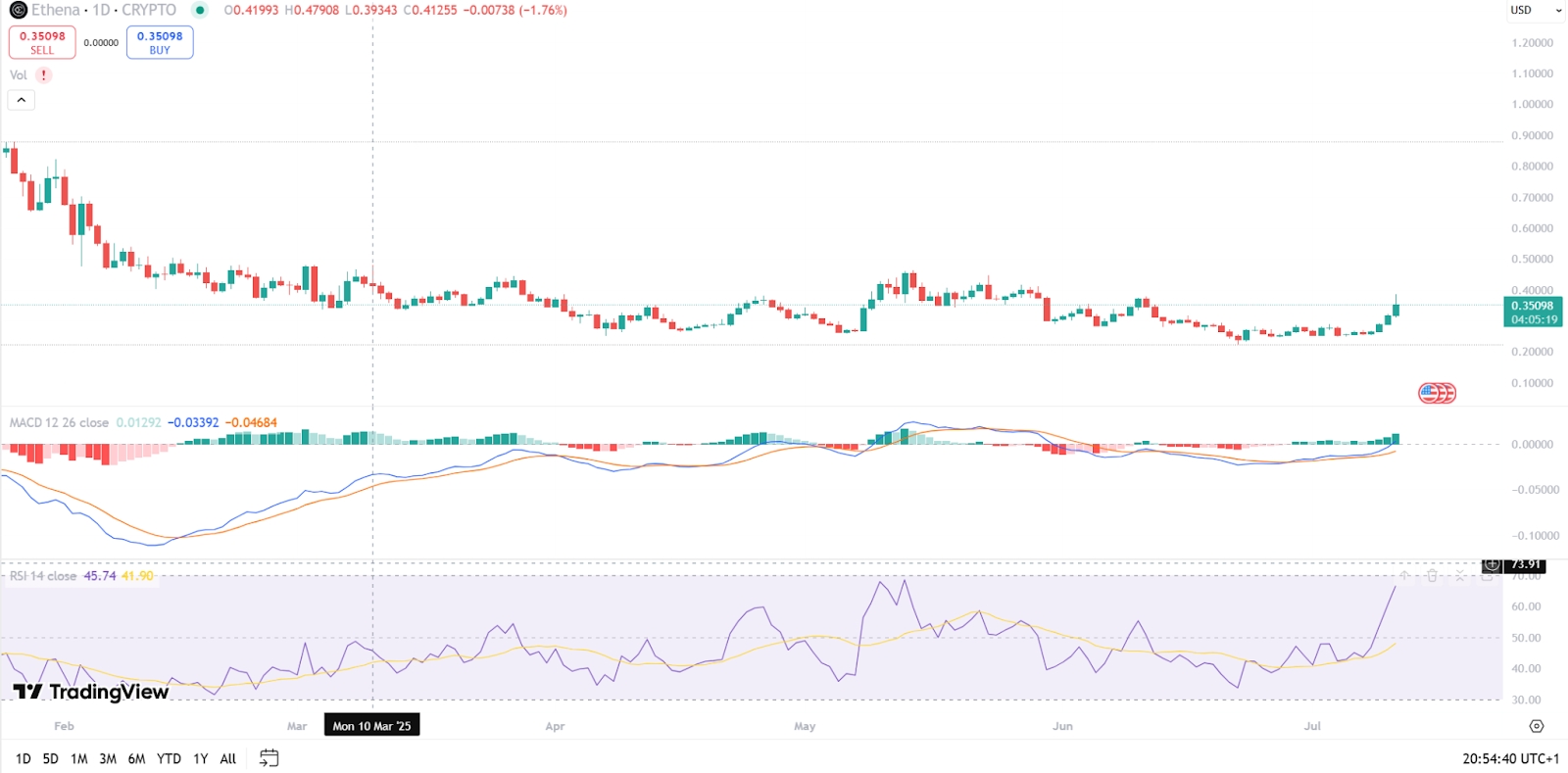Select the 1D time range
This screenshot has width=1568, height=773.
point(24,758)
